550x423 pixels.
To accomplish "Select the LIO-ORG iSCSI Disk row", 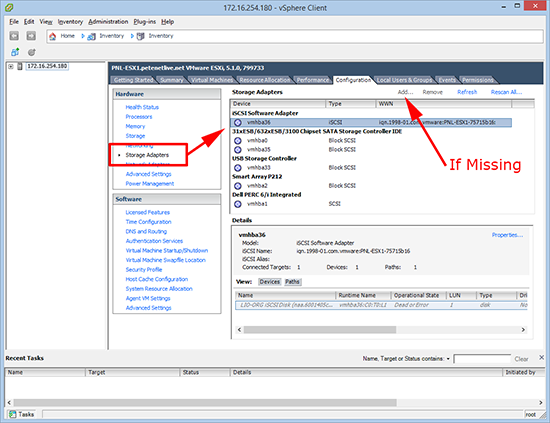I will tap(382, 305).
